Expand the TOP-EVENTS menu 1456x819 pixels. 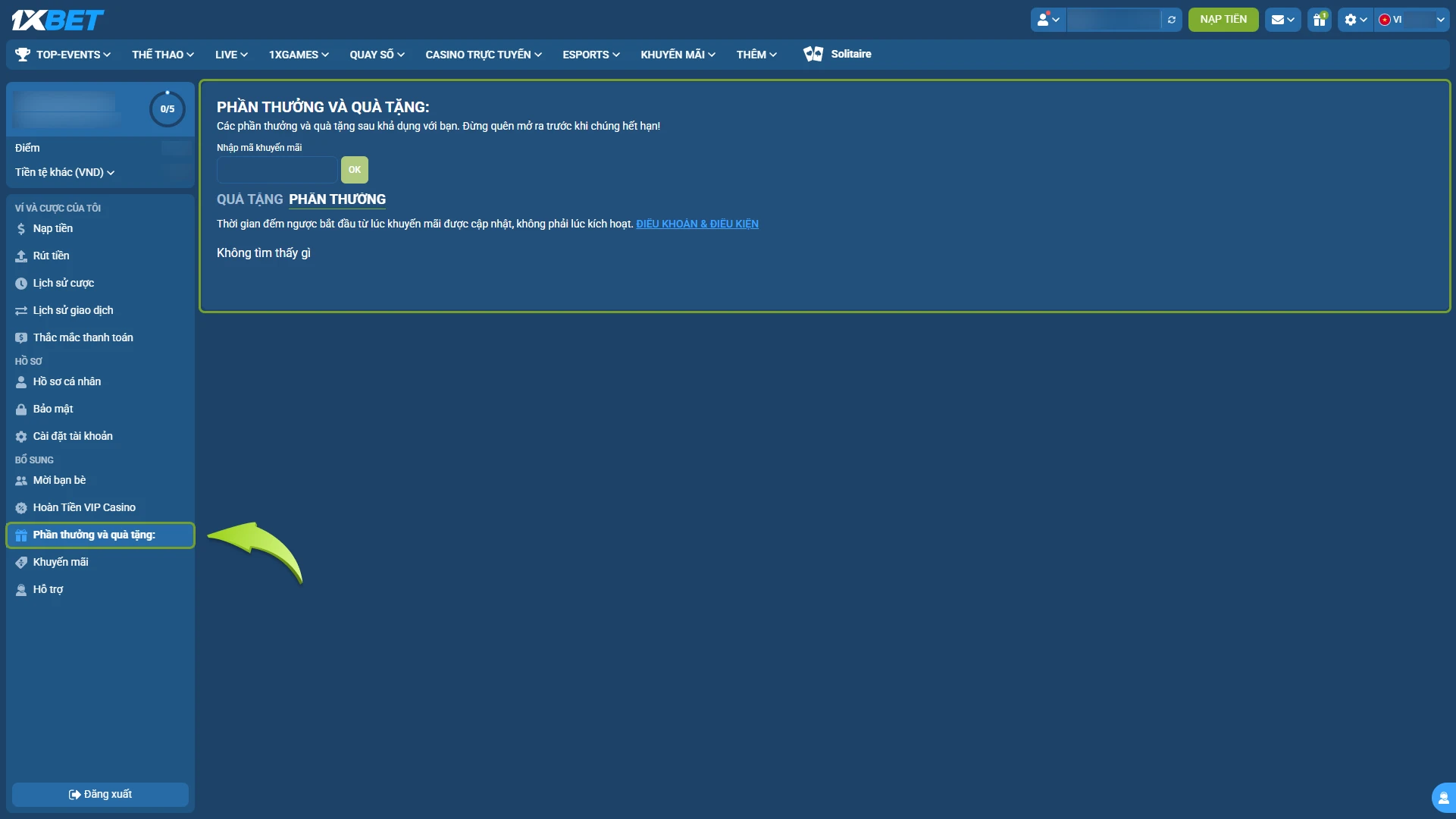pos(74,55)
